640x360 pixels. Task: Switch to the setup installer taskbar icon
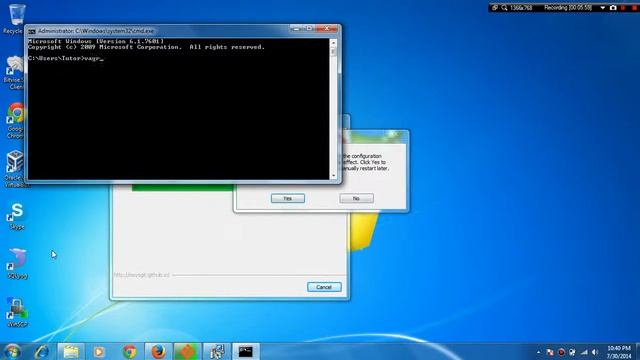pyautogui.click(x=216, y=351)
